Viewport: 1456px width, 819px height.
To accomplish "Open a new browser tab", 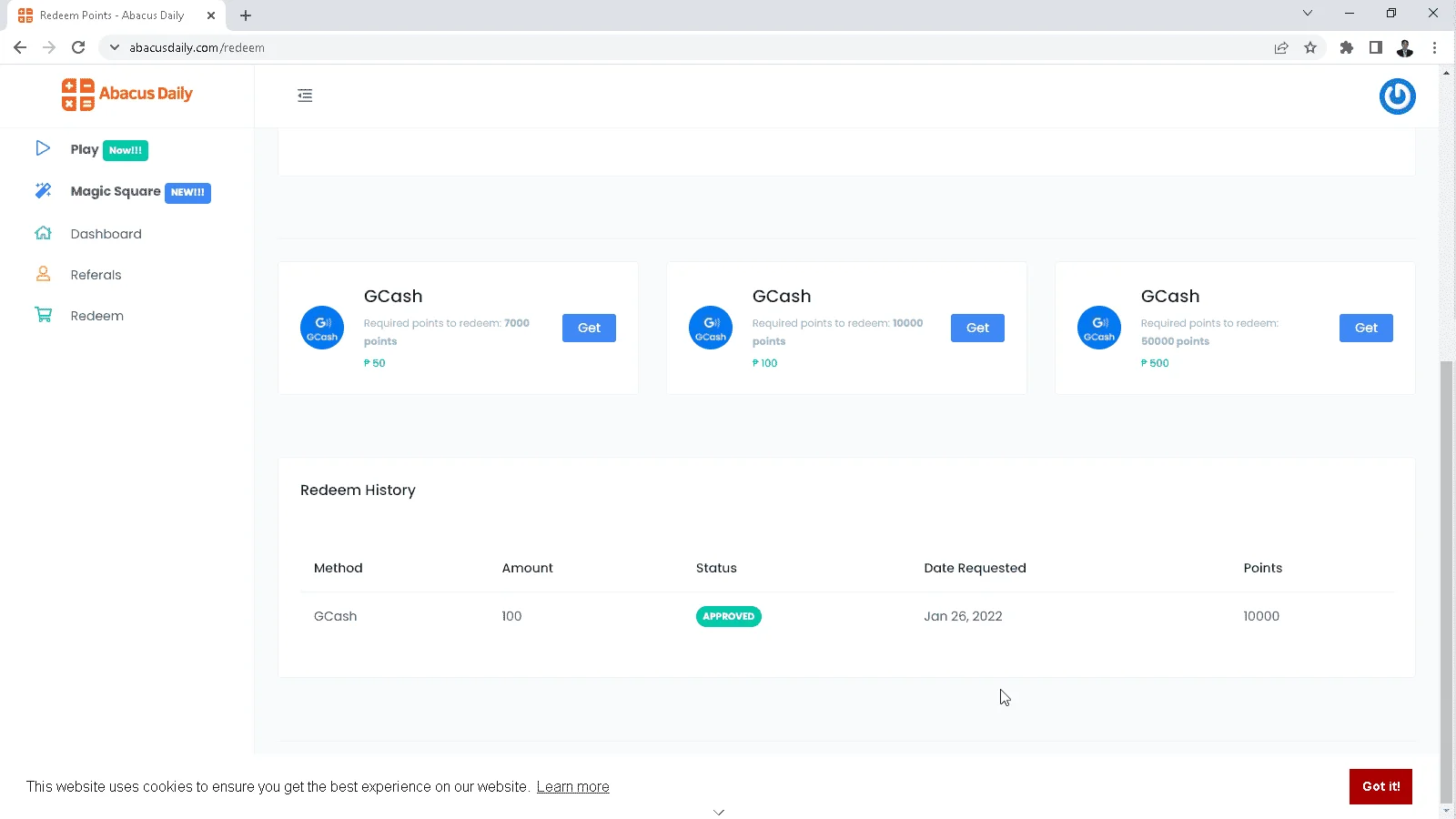I will [x=246, y=15].
